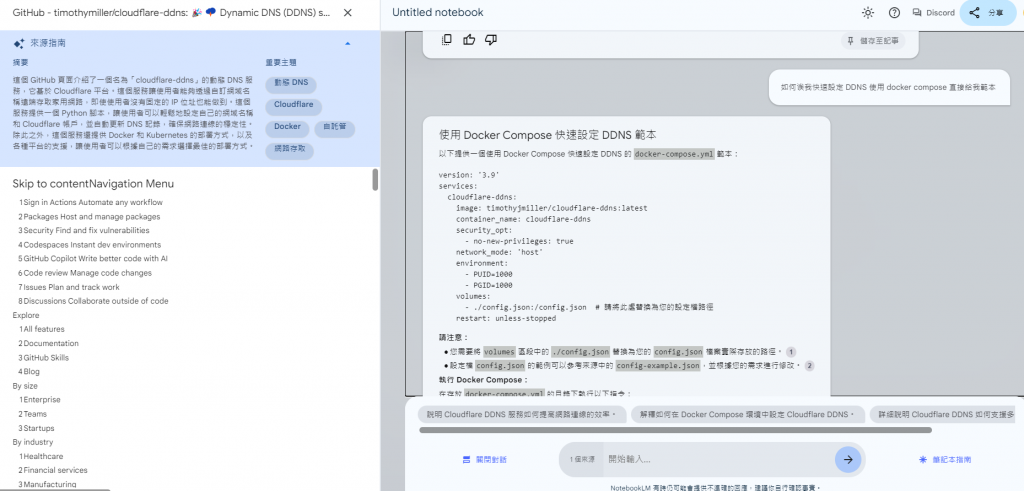
Task: Open the help question mark icon
Action: (x=894, y=12)
